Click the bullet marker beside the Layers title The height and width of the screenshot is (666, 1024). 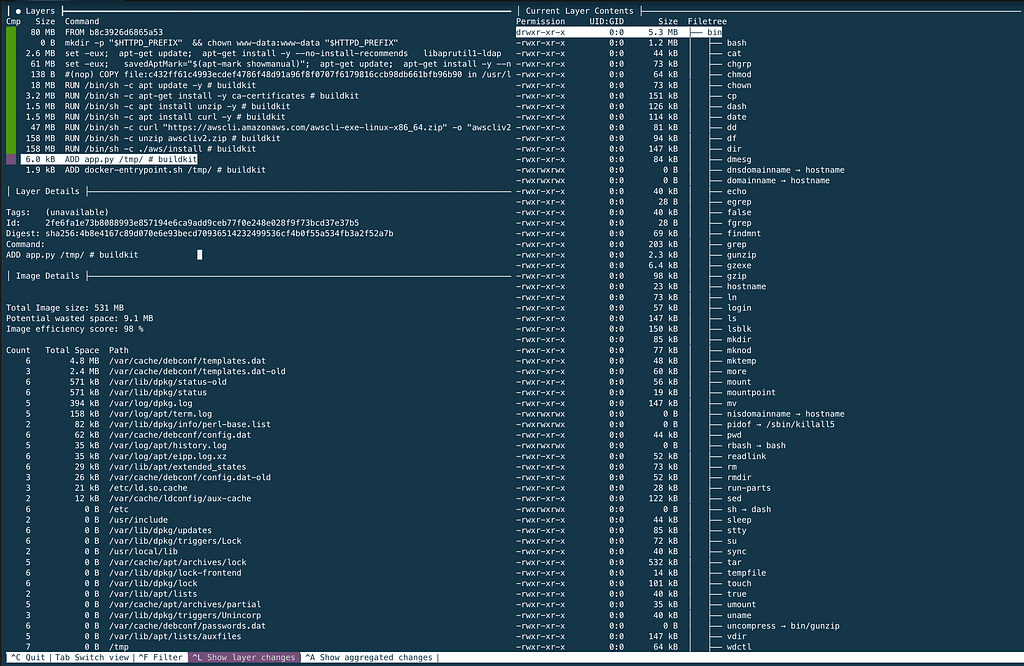[18, 10]
